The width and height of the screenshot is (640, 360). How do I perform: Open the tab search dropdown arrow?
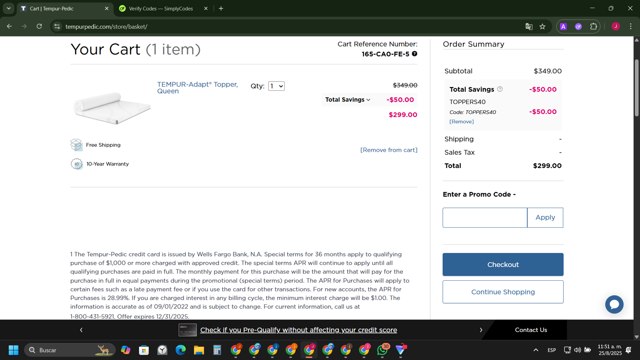9,8
